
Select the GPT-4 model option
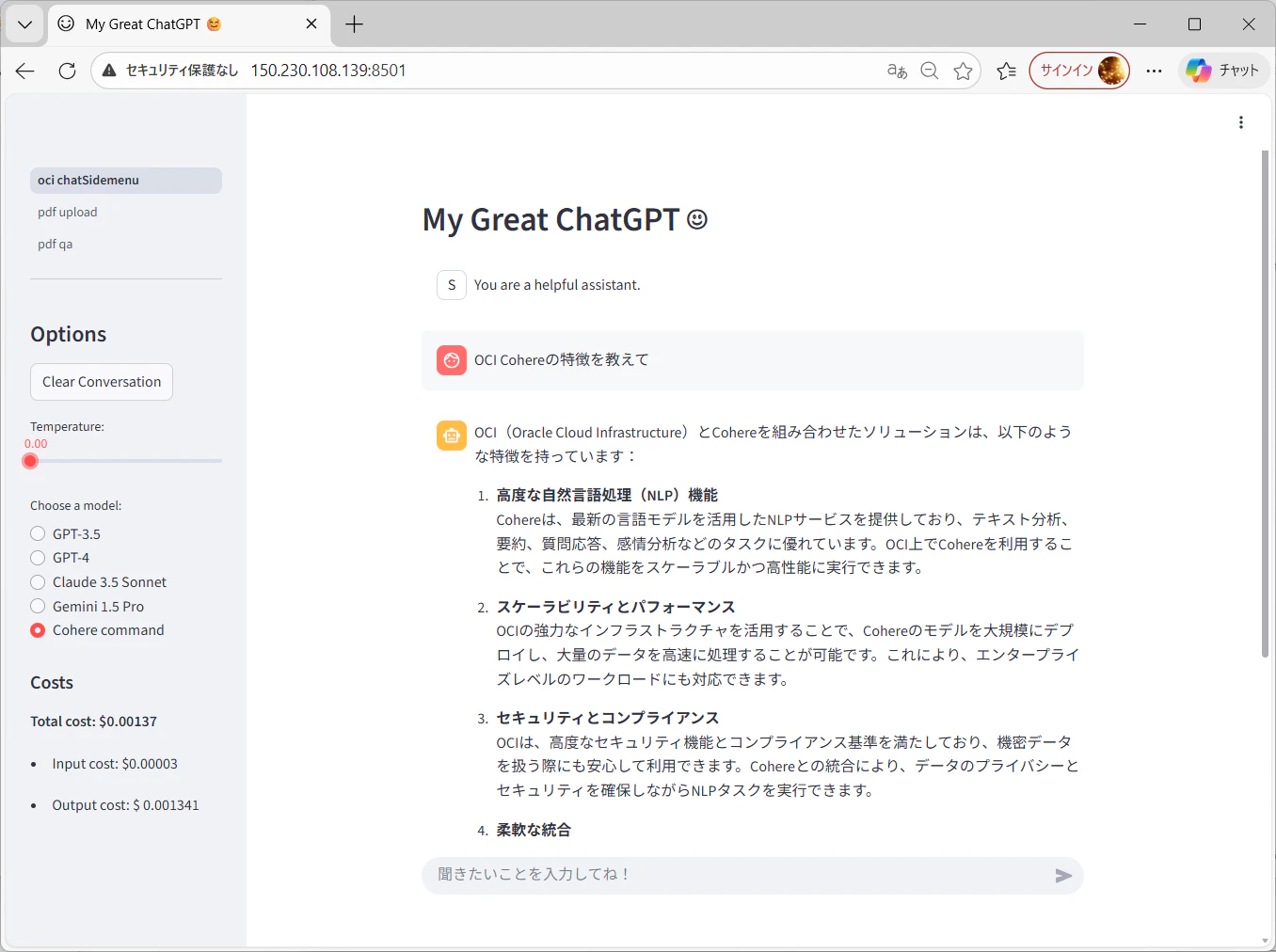(60, 558)
